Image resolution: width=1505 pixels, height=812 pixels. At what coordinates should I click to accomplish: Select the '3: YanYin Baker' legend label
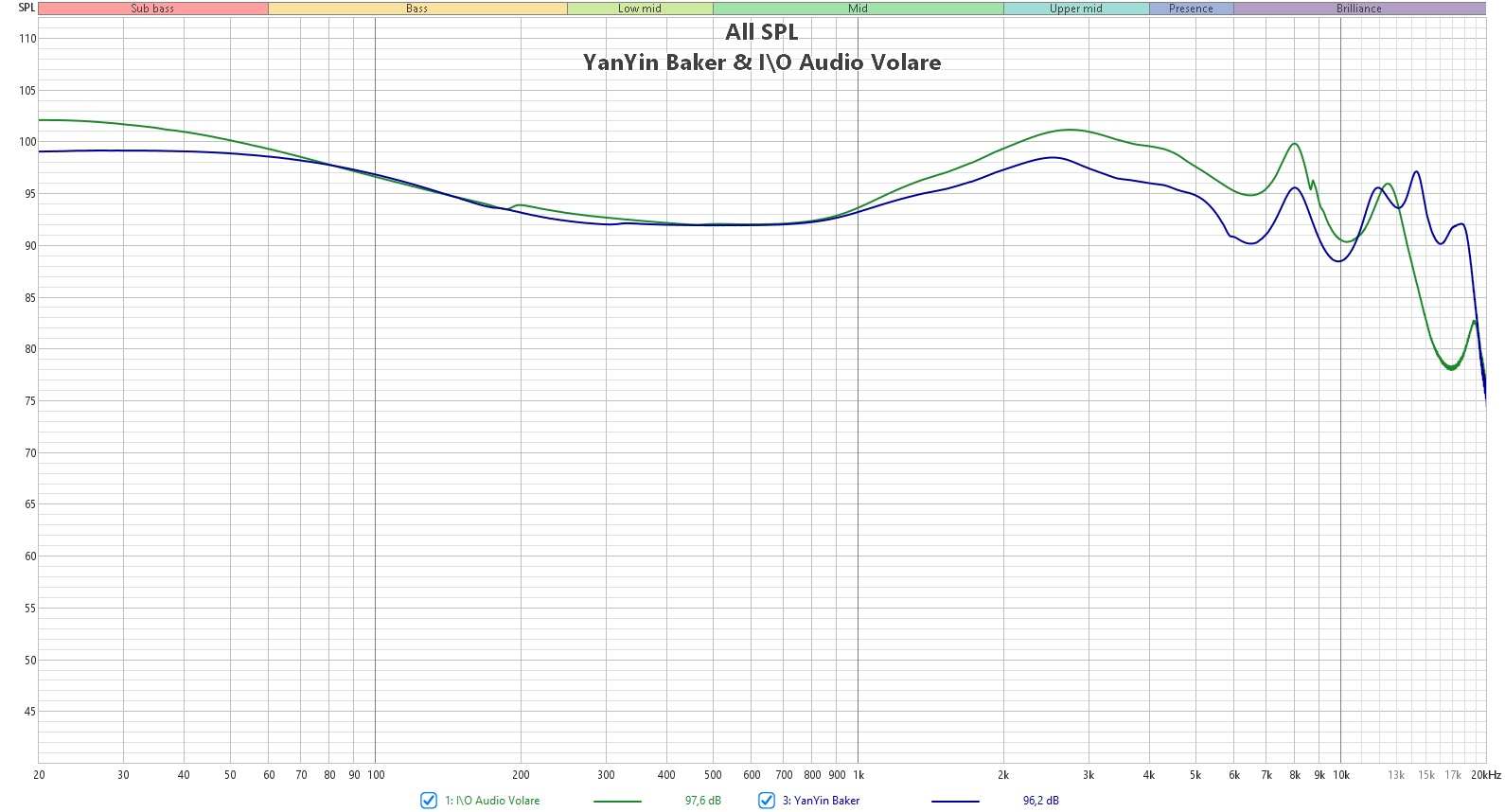(821, 801)
